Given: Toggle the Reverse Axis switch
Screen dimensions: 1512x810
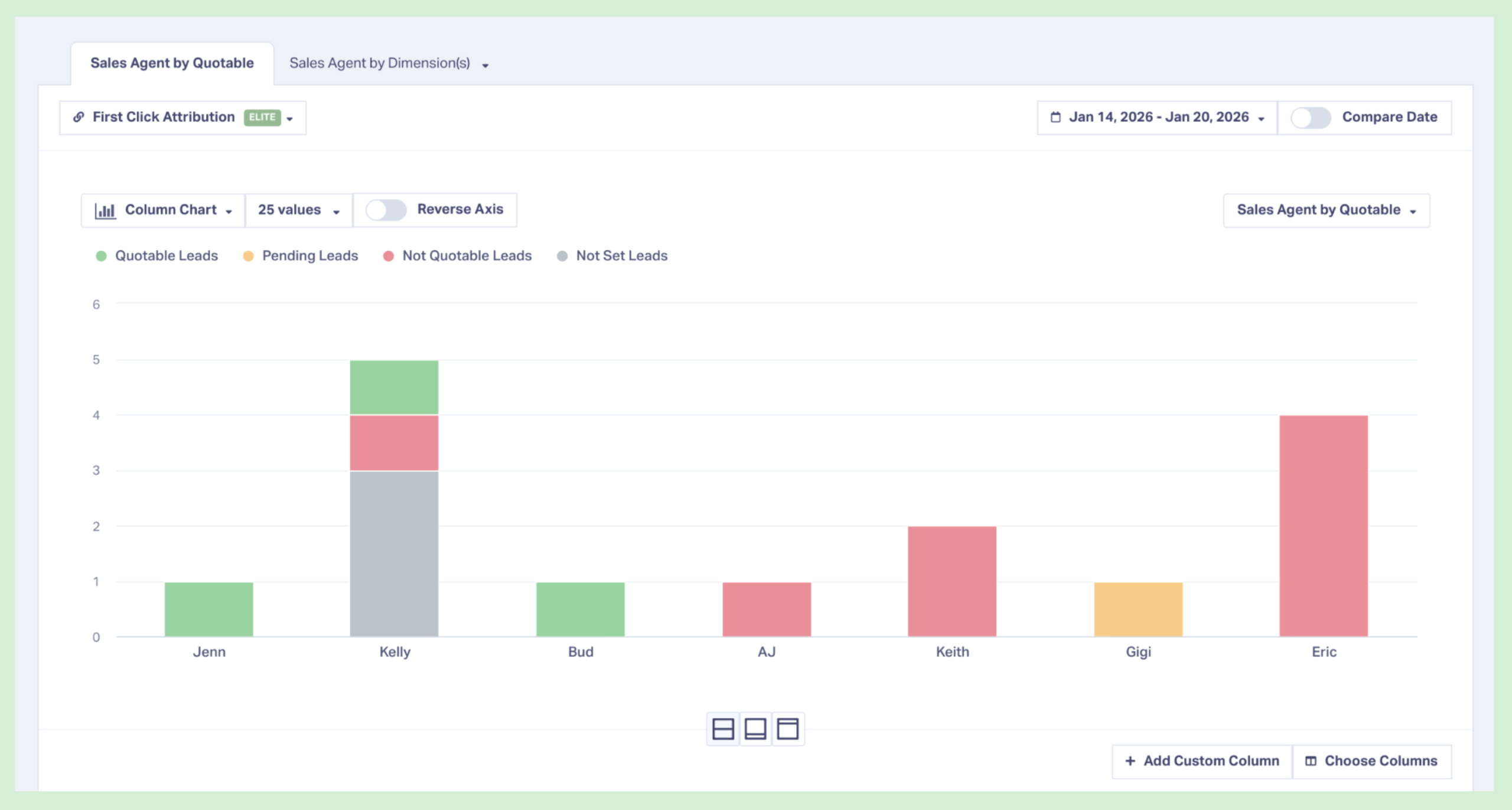Looking at the screenshot, I should (x=386, y=210).
